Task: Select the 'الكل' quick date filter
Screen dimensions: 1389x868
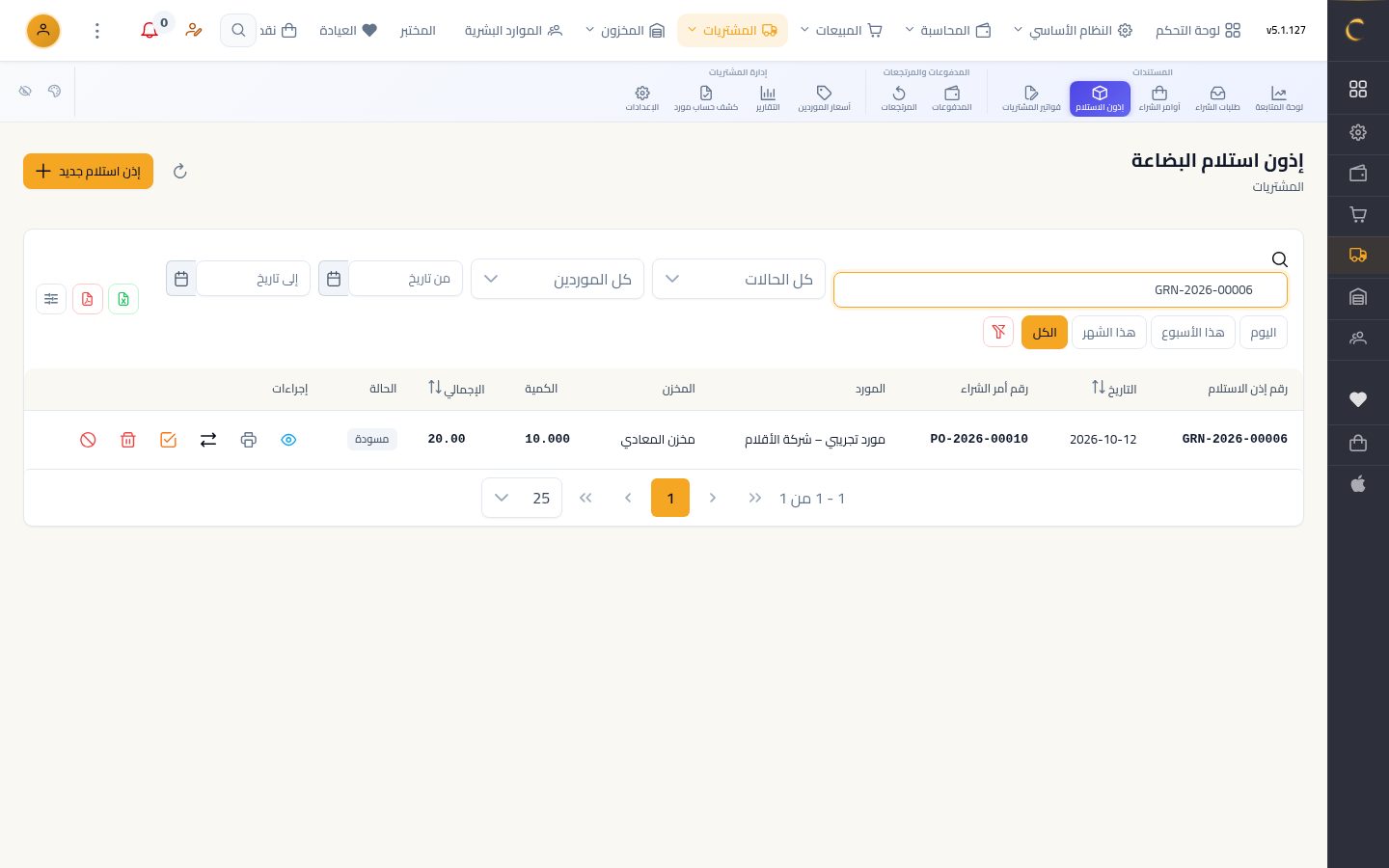Action: pos(1045,333)
